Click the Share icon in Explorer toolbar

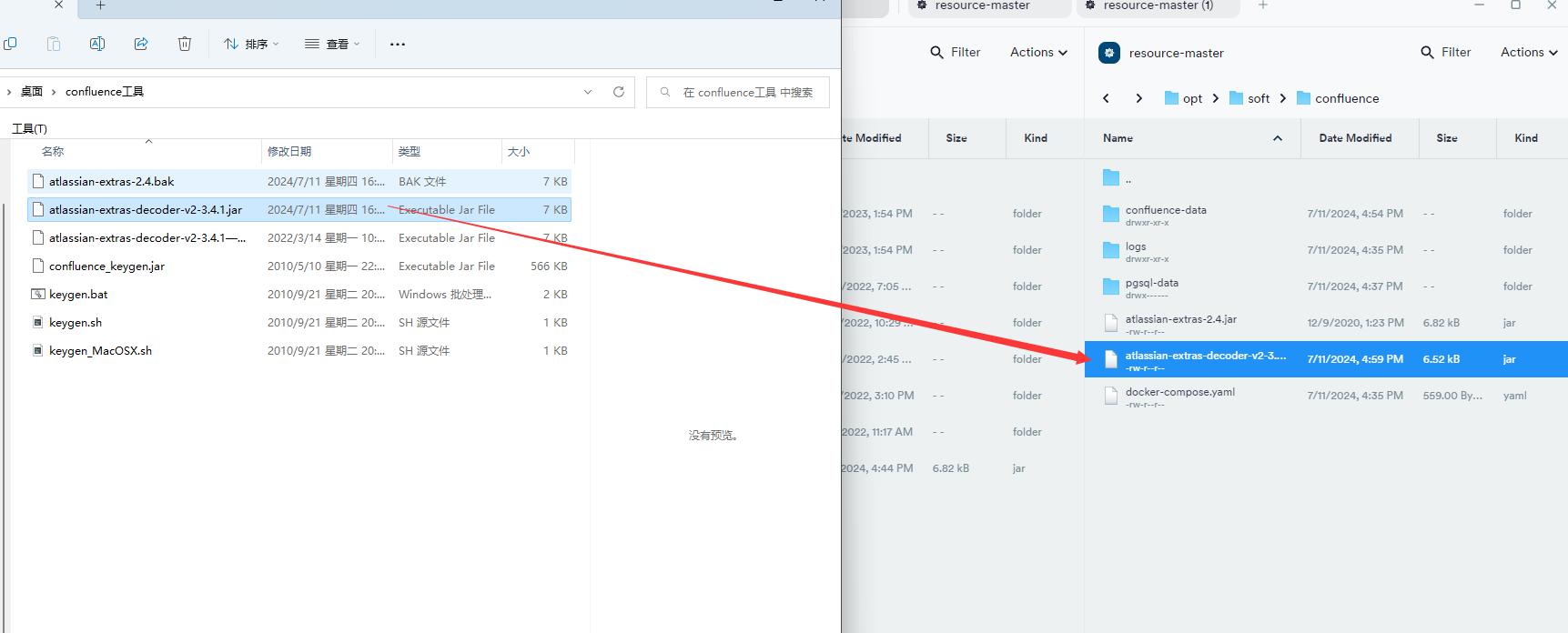pos(141,44)
